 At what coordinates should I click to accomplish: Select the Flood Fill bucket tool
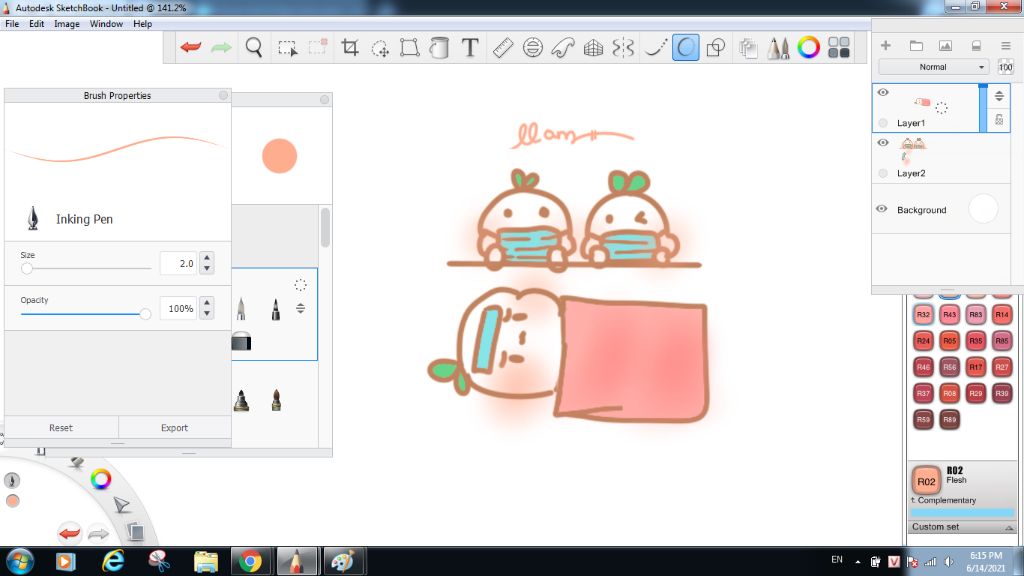[440, 47]
